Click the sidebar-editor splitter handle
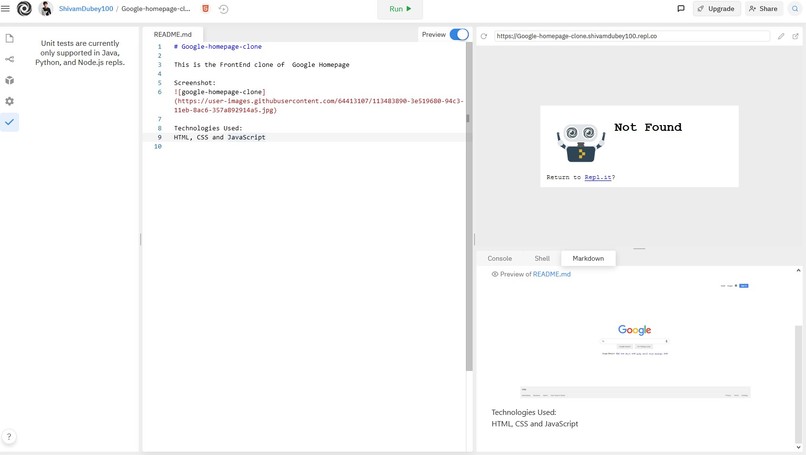The image size is (806, 455). [x=140, y=239]
